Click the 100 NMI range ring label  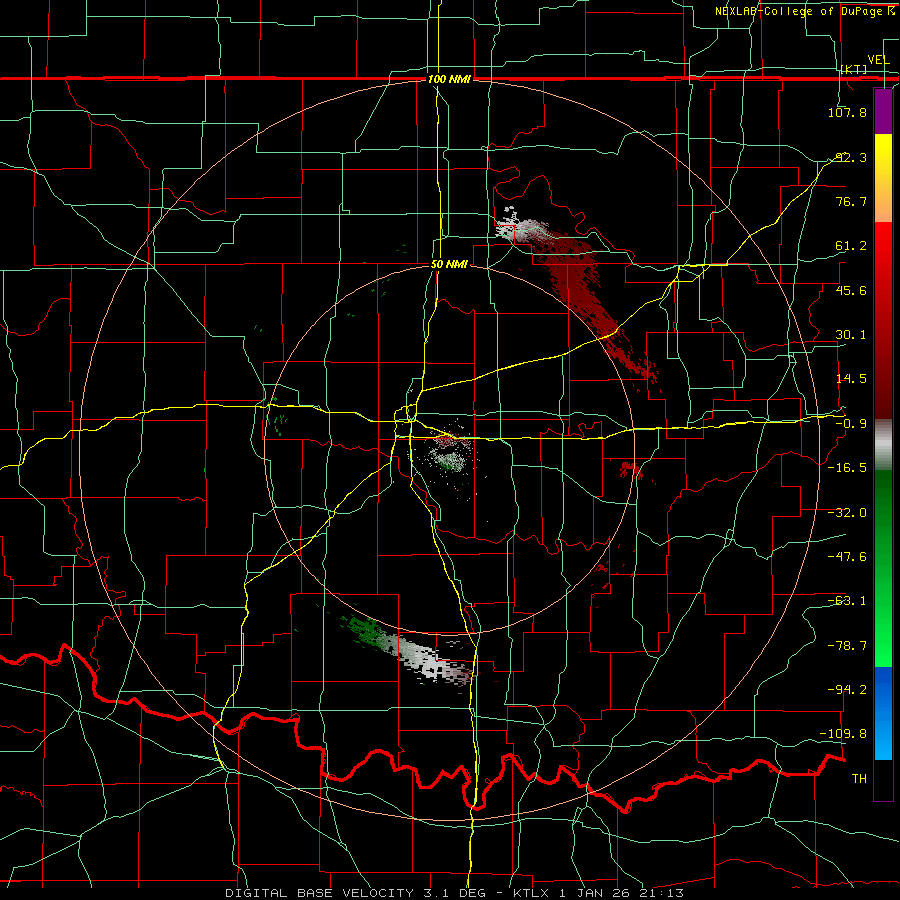(x=449, y=79)
